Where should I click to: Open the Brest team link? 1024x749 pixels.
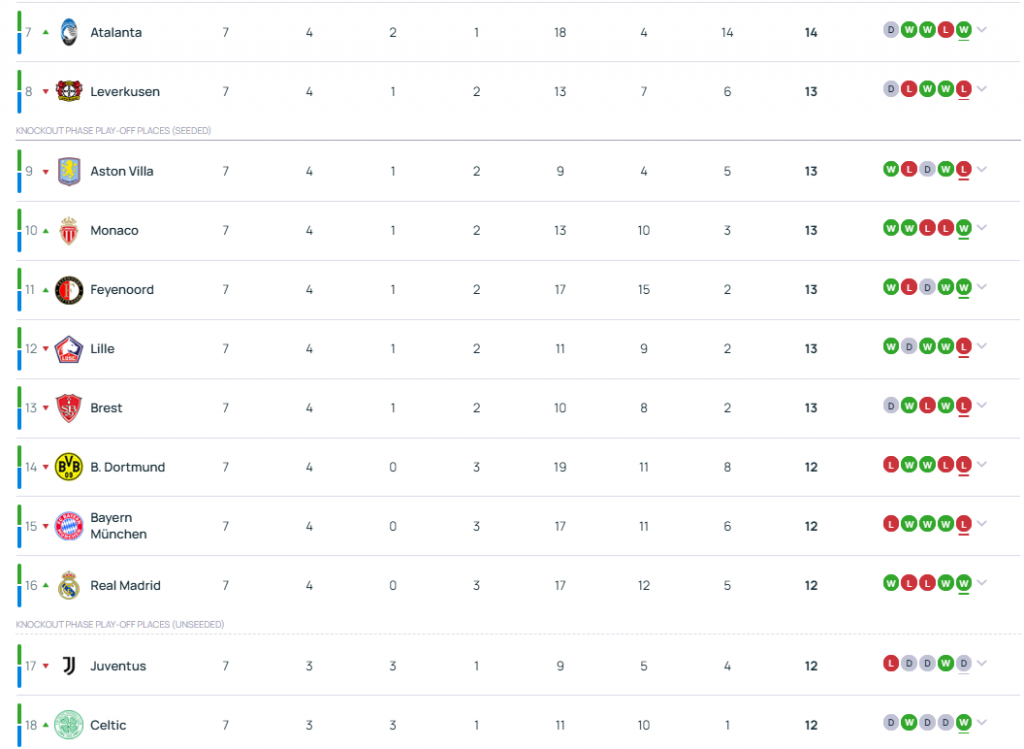pyautogui.click(x=106, y=408)
